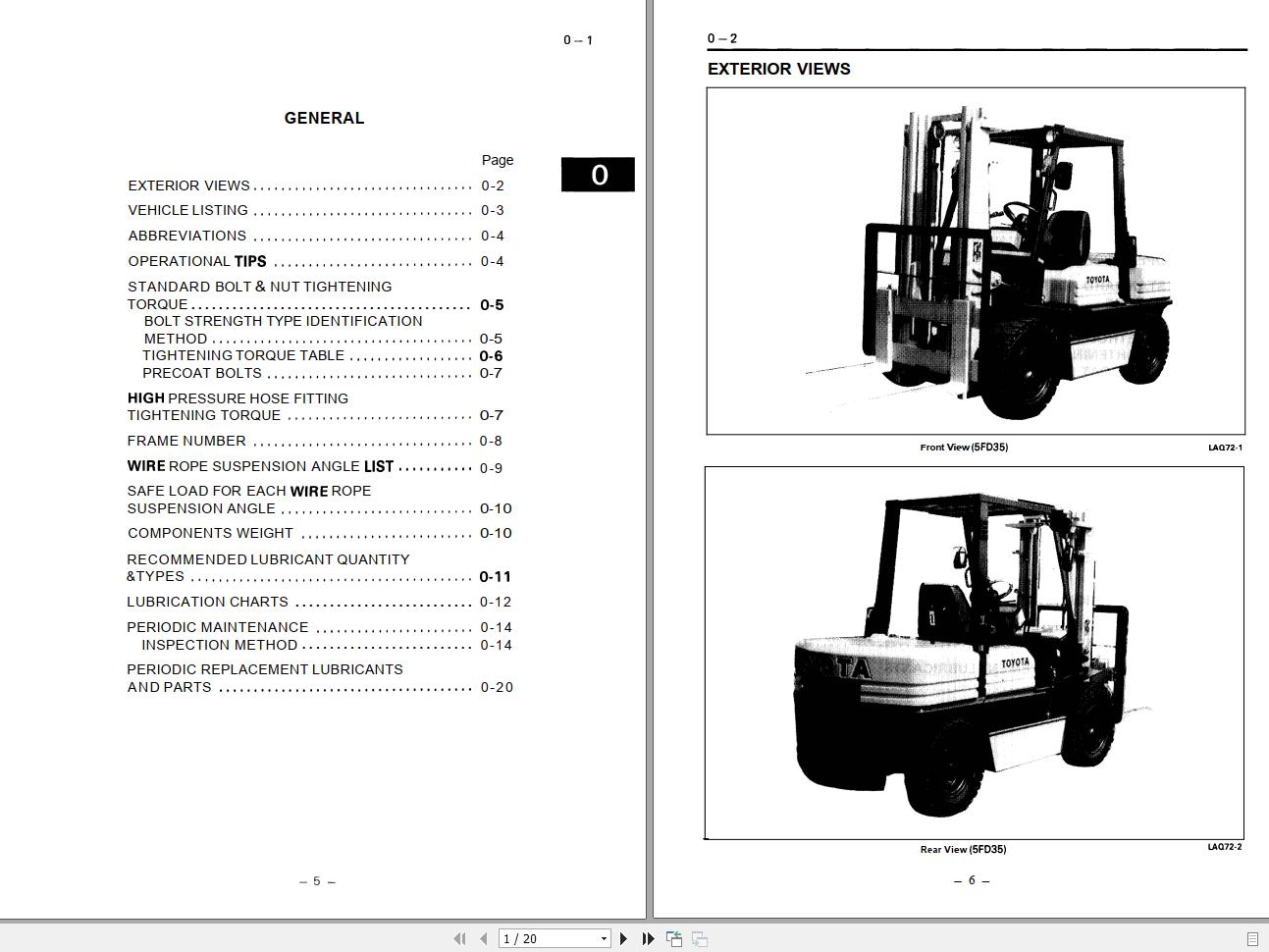Image resolution: width=1269 pixels, height=952 pixels.
Task: Jump to the last page
Action: click(x=648, y=938)
